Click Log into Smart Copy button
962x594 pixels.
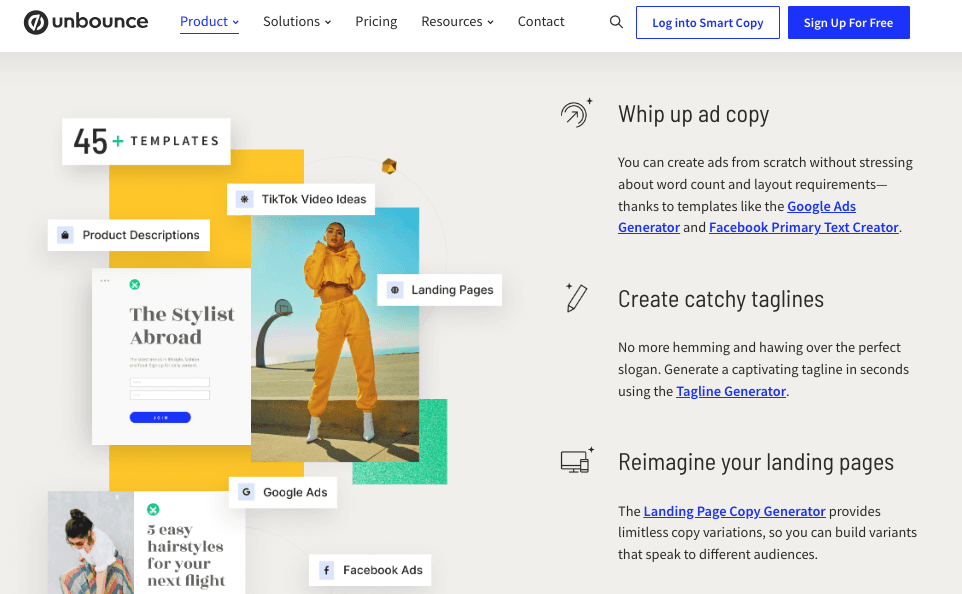tap(707, 23)
